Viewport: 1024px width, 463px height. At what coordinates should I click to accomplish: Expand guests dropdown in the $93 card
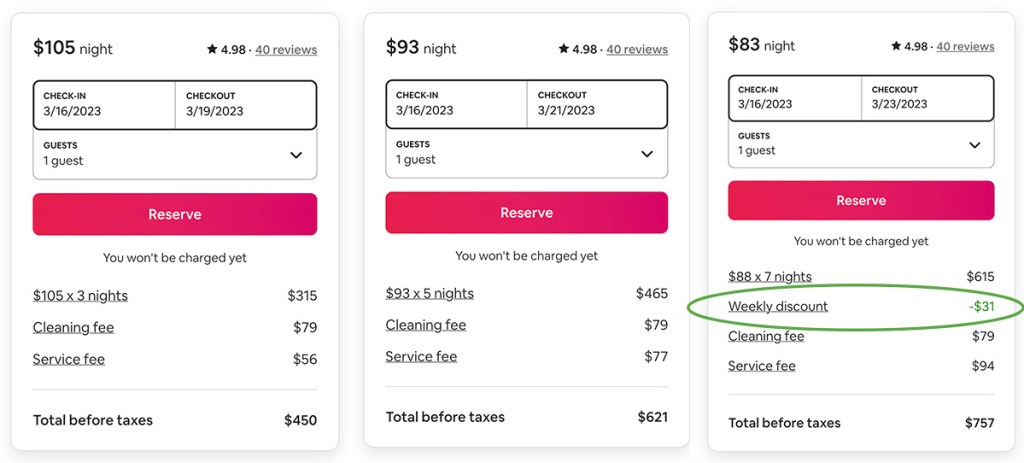coord(647,154)
